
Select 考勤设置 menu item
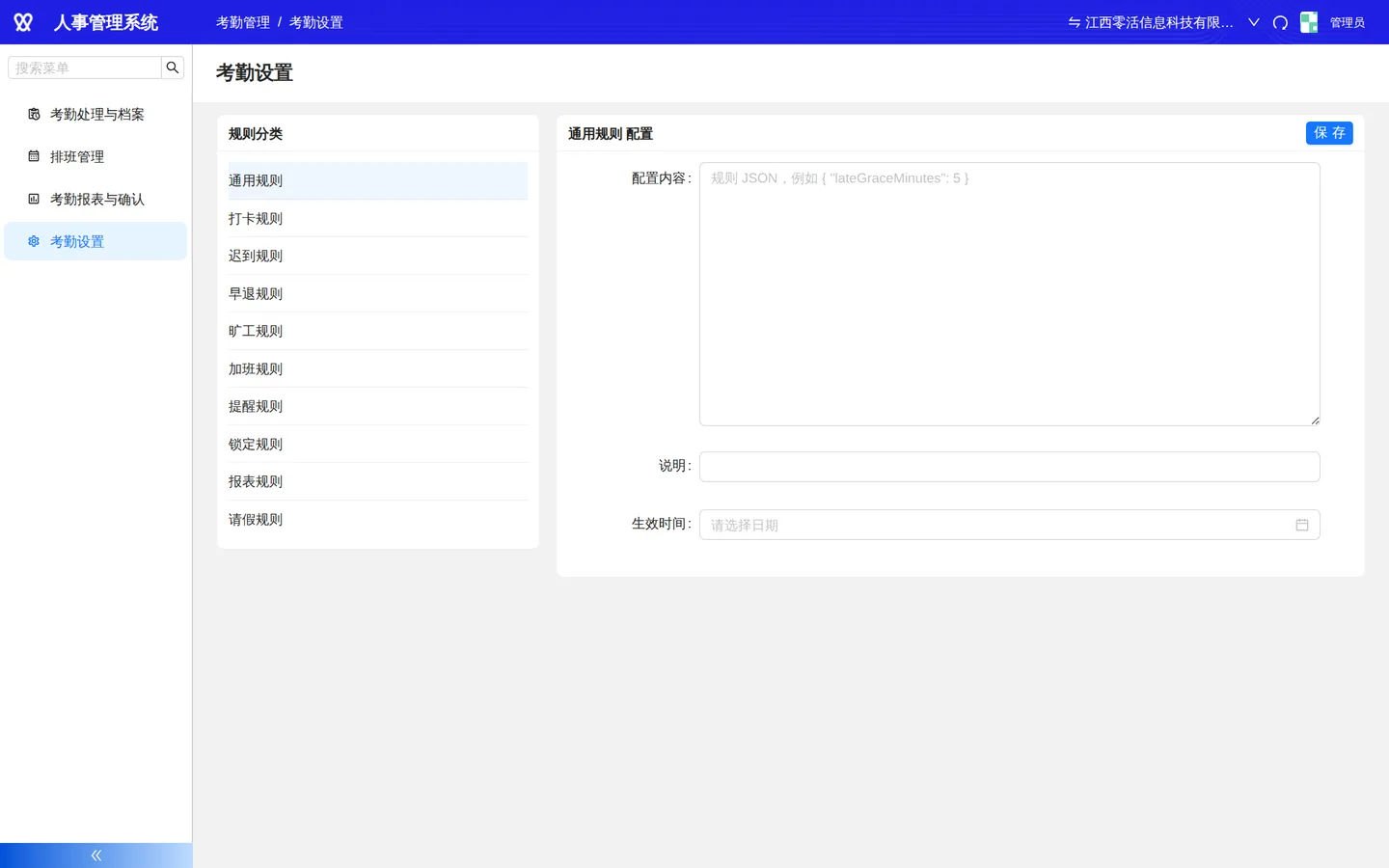[95, 241]
